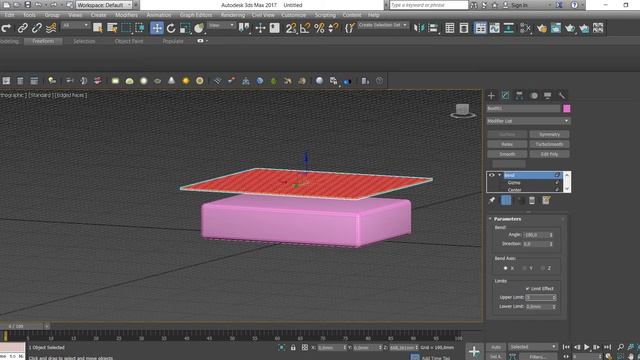Open the Motion command panel tab

pyautogui.click(x=534, y=96)
